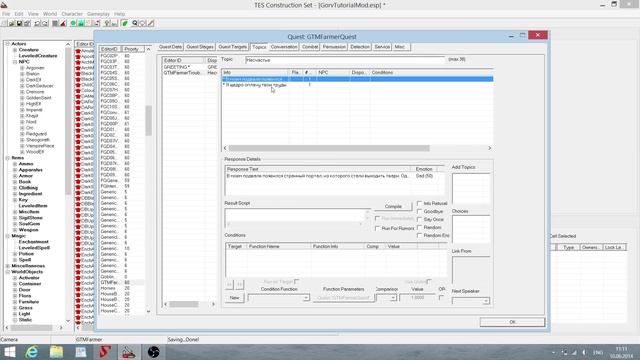
Task: Open the Filtered Dialogue toolbar icon
Action: pyautogui.click(x=142, y=23)
